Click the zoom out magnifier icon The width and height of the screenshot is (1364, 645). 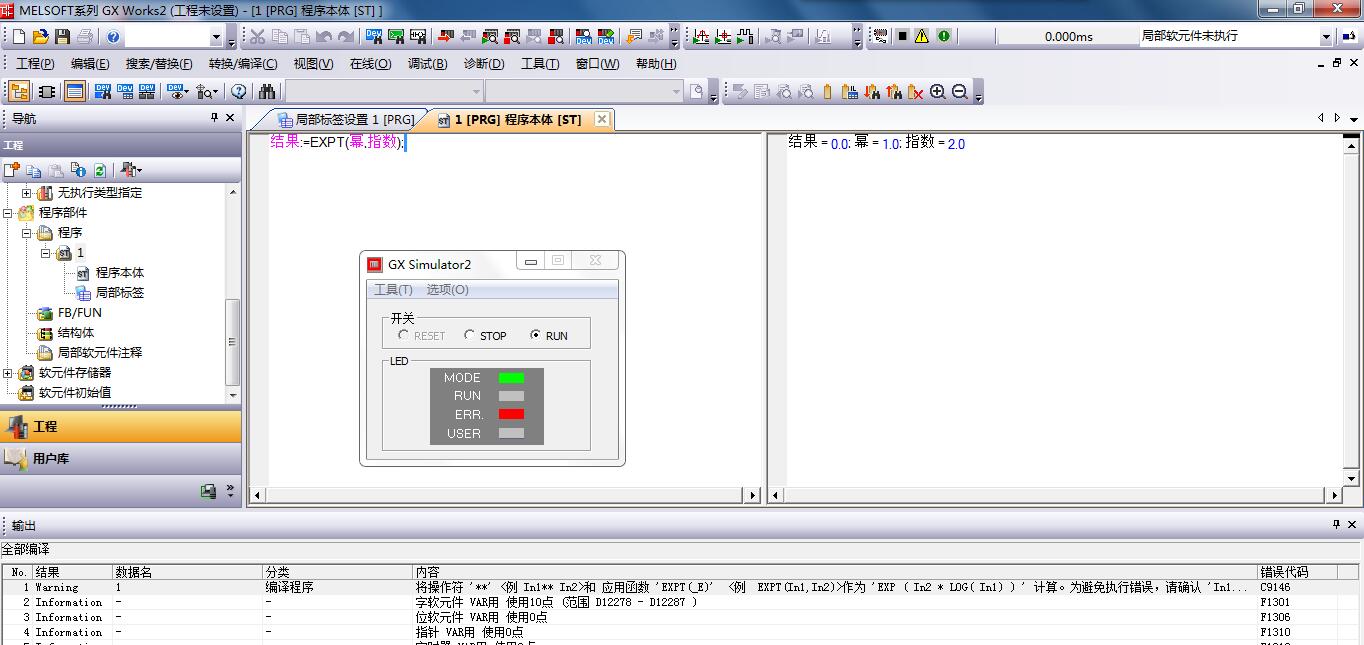[959, 92]
